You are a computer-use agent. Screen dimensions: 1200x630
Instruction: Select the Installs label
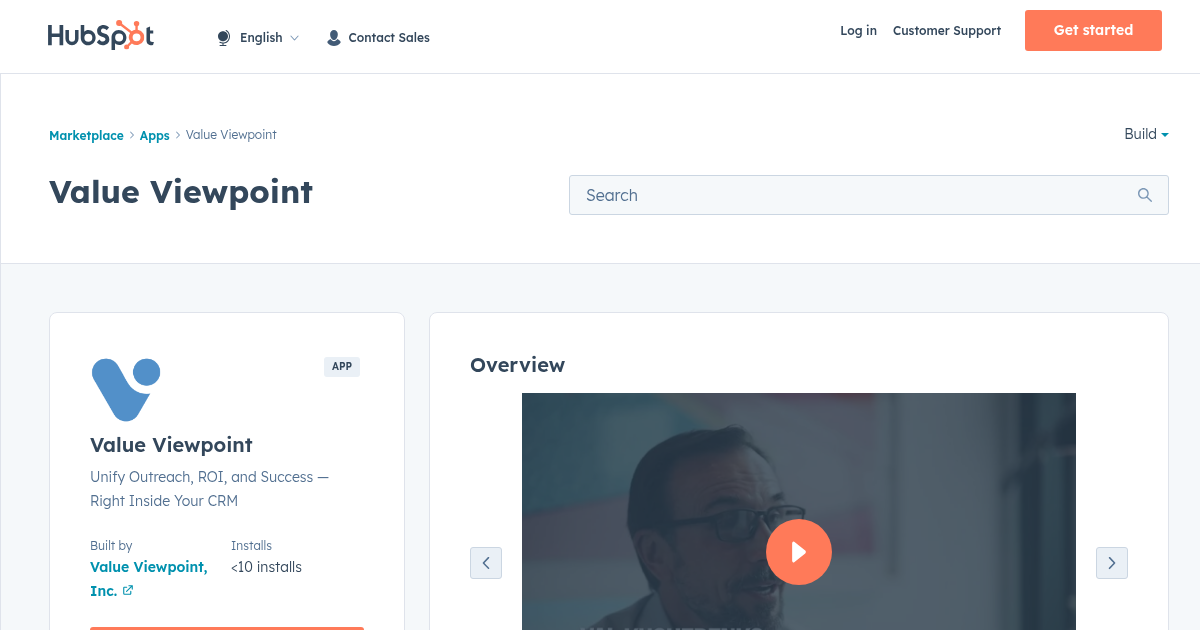[x=251, y=546]
